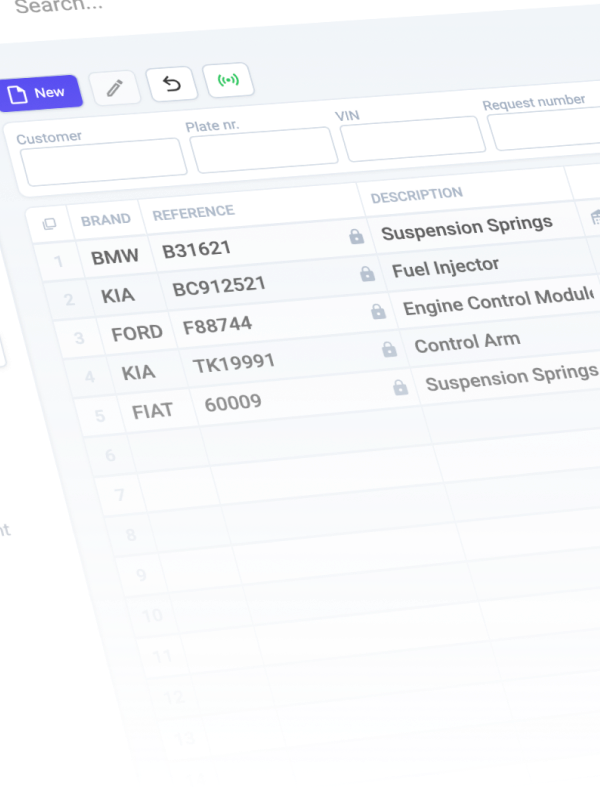The width and height of the screenshot is (600, 800).
Task: Click the green live broadcast icon
Action: click(x=227, y=80)
